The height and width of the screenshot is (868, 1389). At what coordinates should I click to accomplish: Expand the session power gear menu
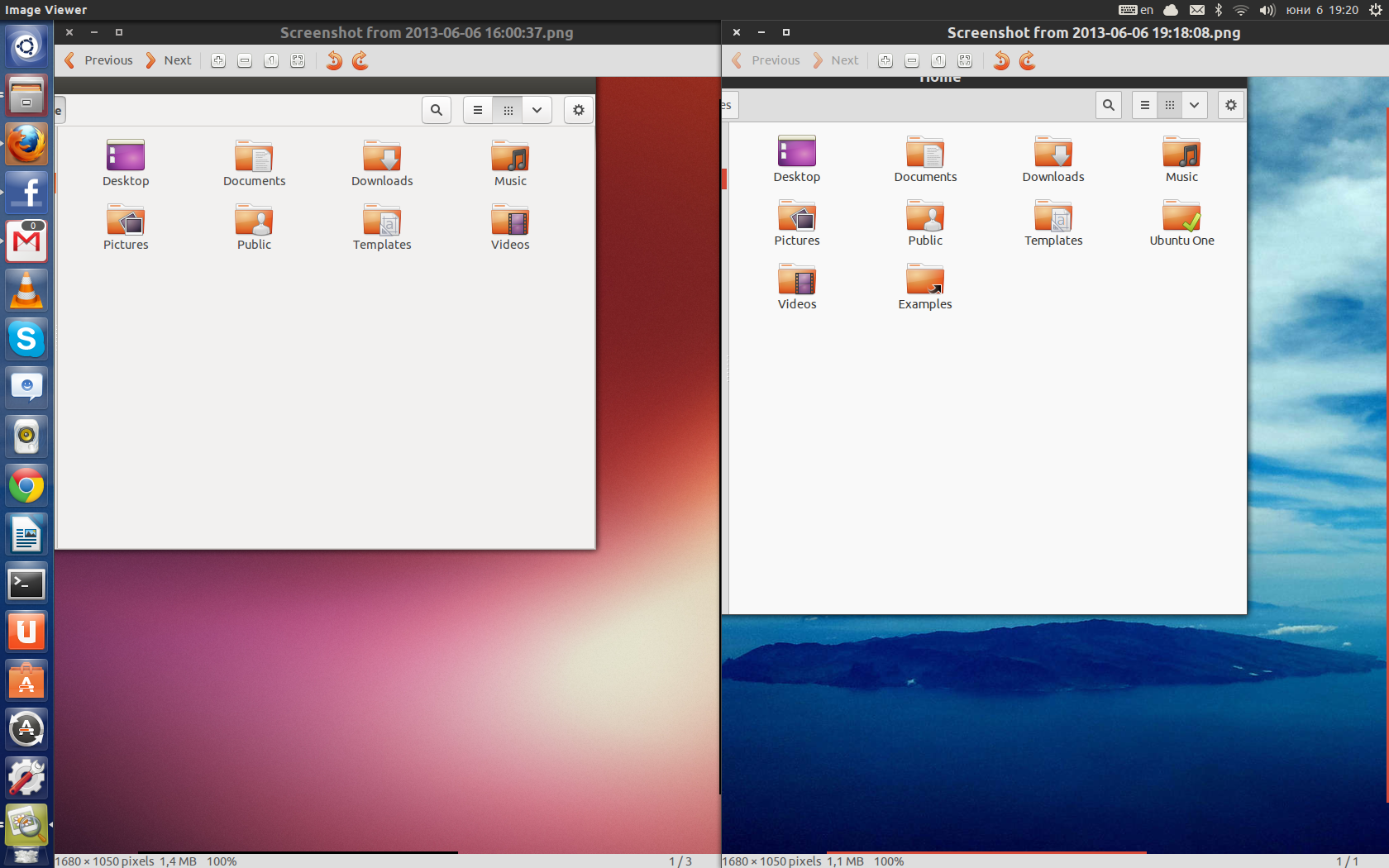pos(1375,10)
